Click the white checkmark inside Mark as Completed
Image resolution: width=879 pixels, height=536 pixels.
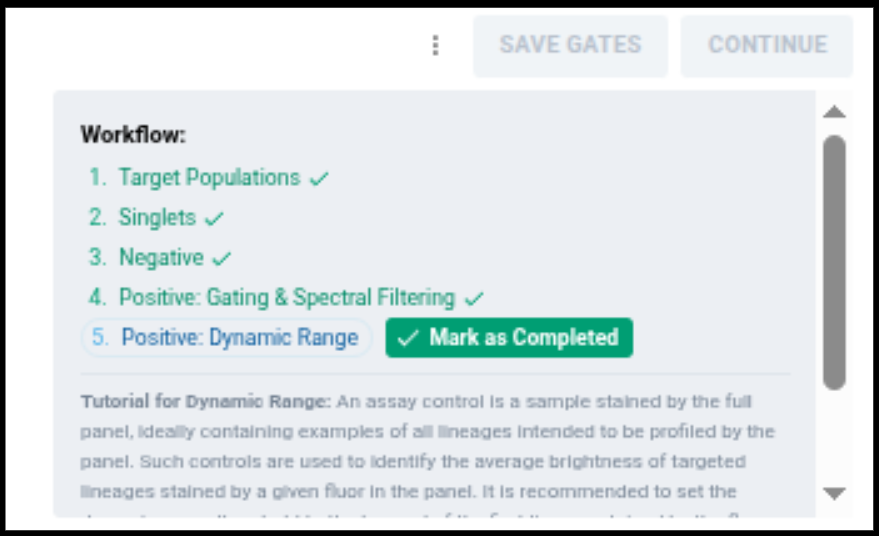(407, 339)
